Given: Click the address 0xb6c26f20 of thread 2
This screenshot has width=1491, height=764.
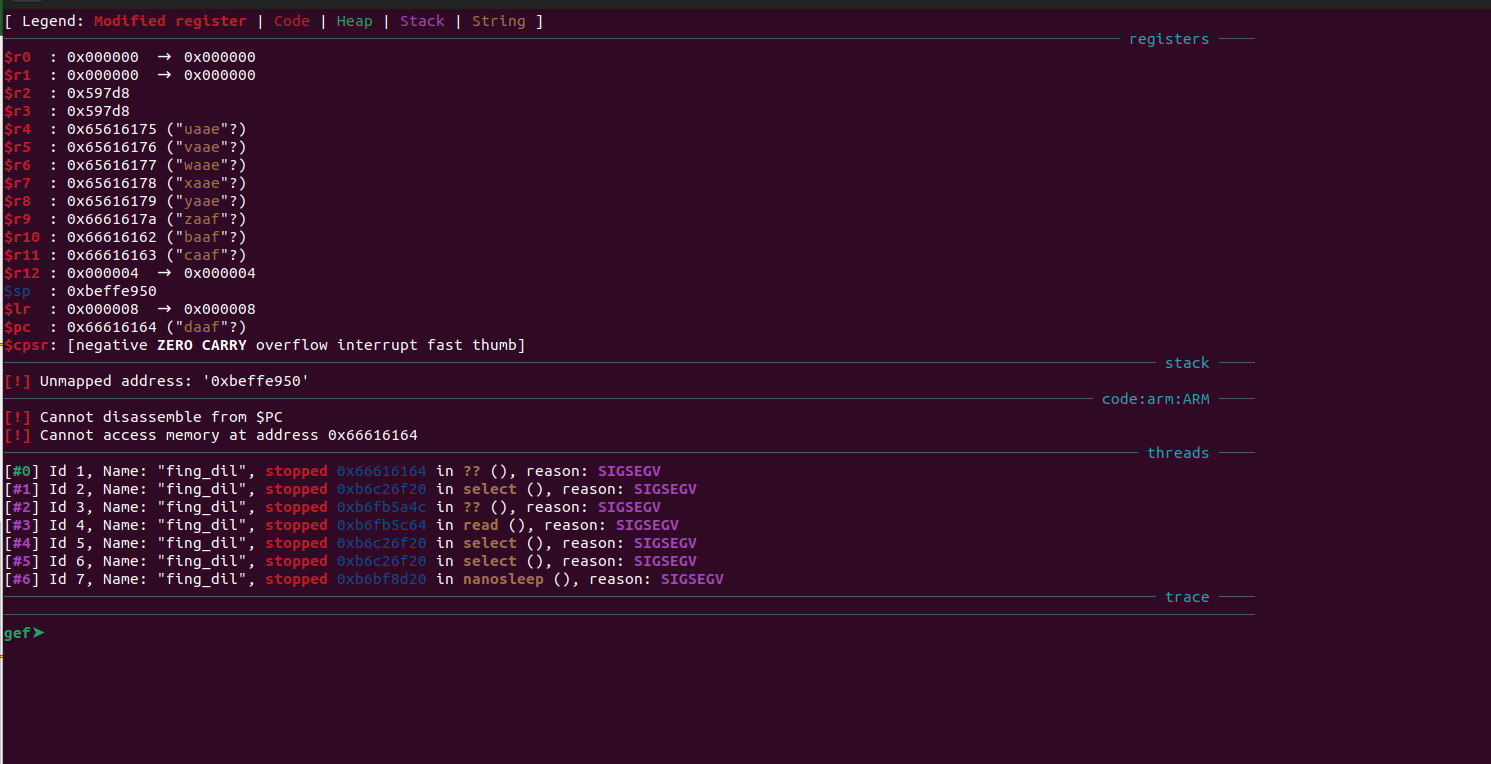Looking at the screenshot, I should coord(381,488).
